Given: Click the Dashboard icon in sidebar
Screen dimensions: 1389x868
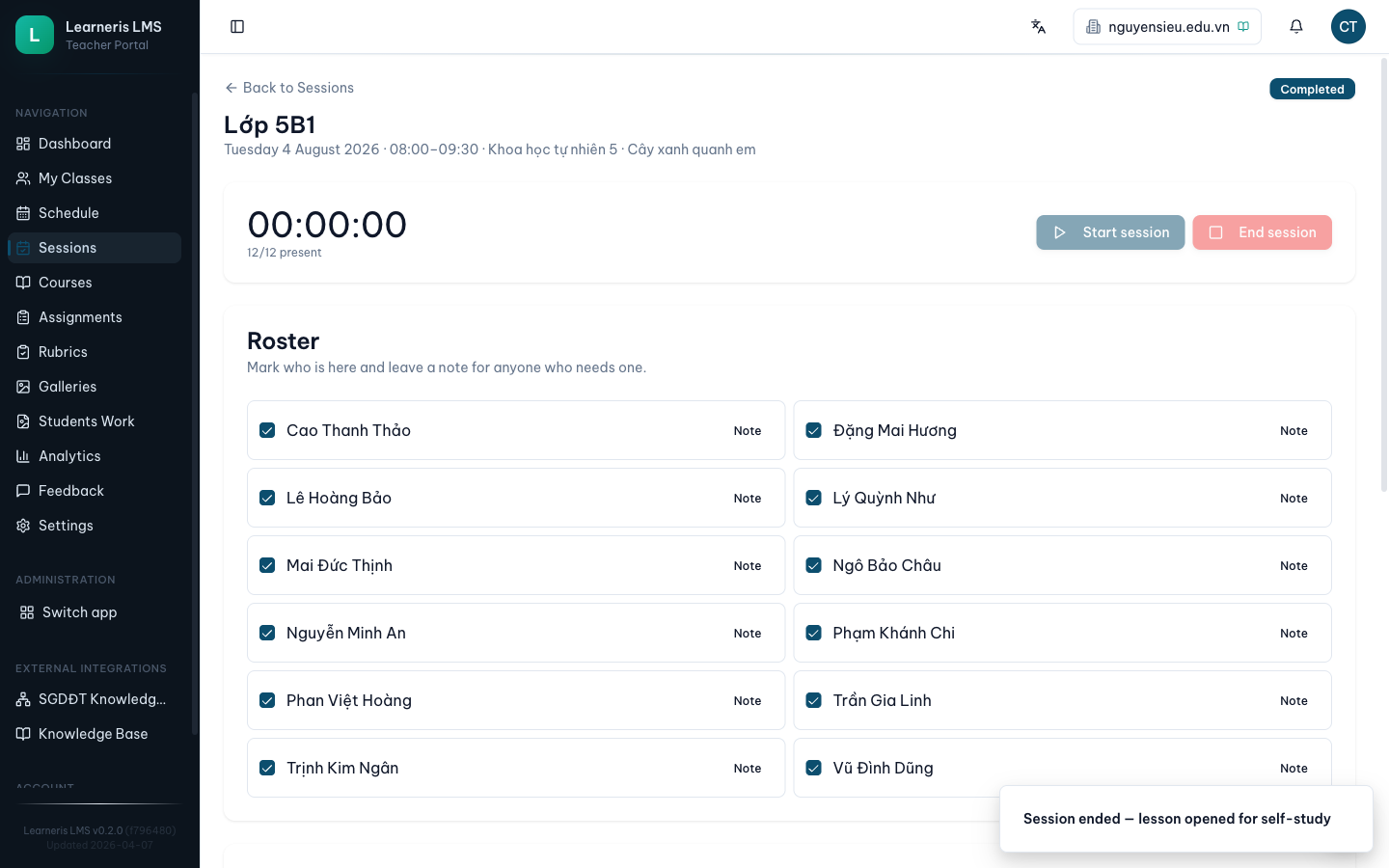Looking at the screenshot, I should point(23,144).
